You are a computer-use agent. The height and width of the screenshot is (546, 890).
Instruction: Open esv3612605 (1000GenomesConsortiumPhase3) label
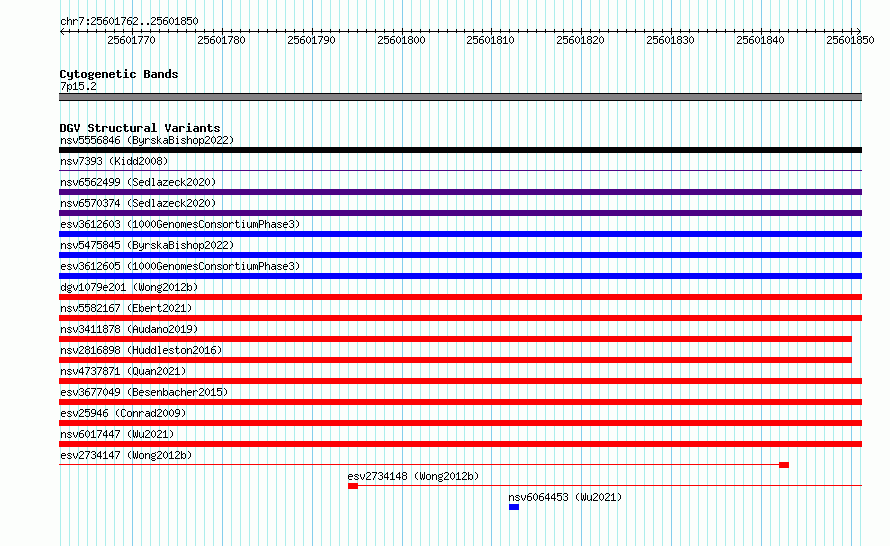coord(180,266)
